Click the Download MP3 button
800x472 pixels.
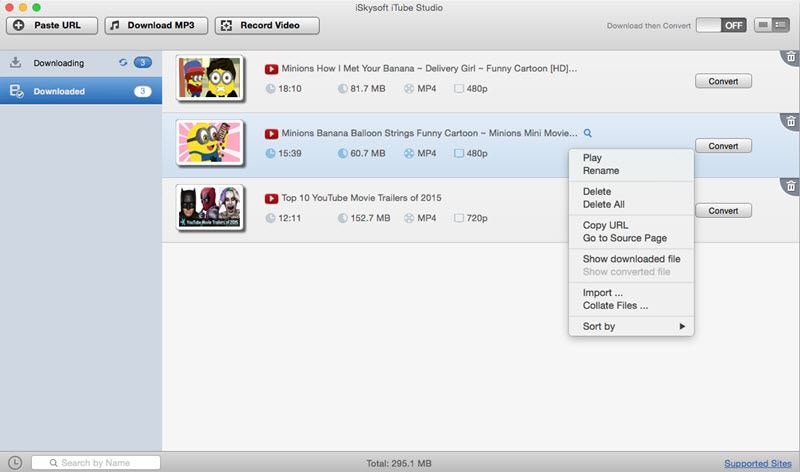(156, 26)
